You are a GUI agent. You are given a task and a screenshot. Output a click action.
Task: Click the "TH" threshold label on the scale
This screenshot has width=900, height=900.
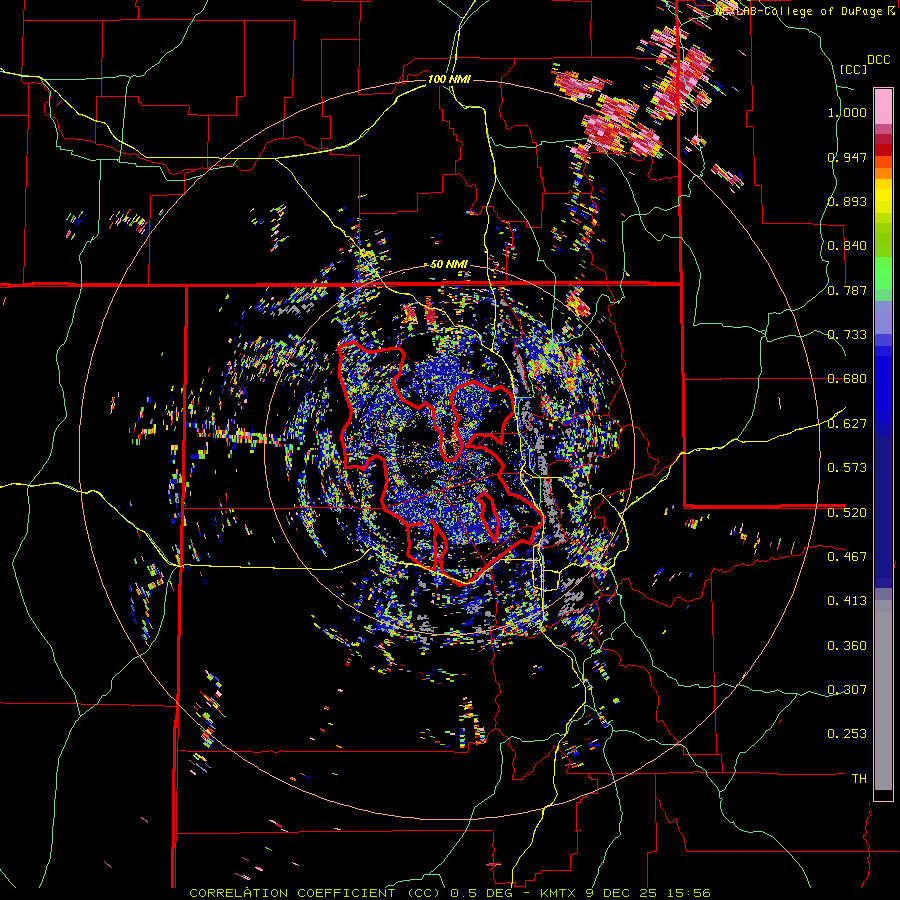tap(859, 779)
